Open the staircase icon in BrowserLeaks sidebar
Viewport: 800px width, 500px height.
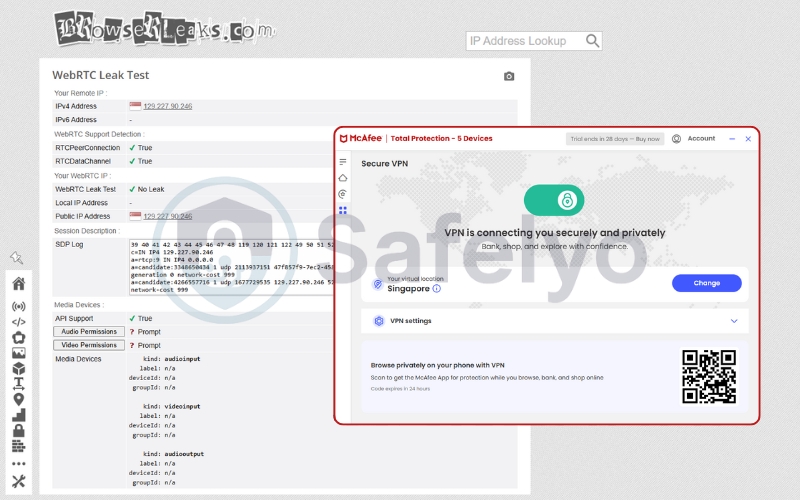(19, 415)
